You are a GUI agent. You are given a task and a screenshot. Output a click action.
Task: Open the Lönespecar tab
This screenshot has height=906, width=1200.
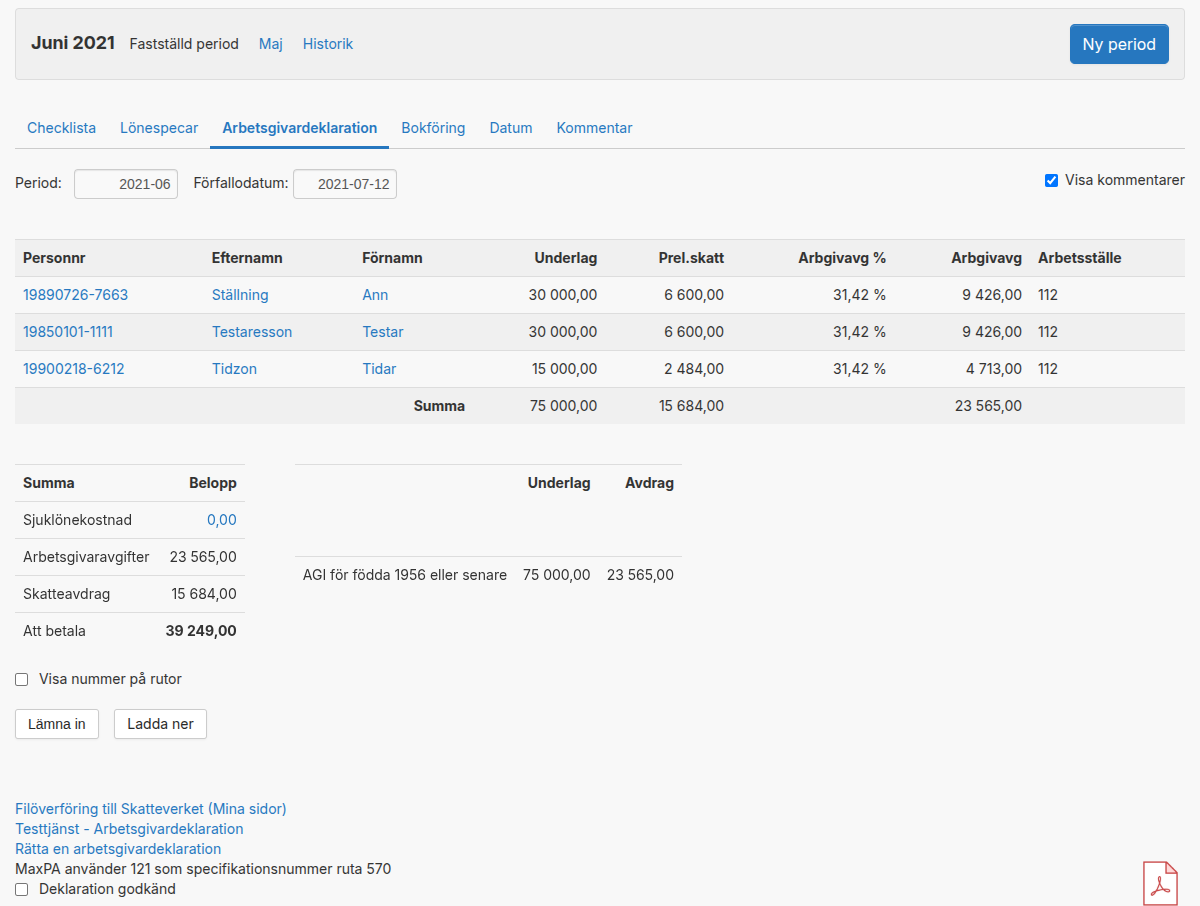click(x=159, y=128)
